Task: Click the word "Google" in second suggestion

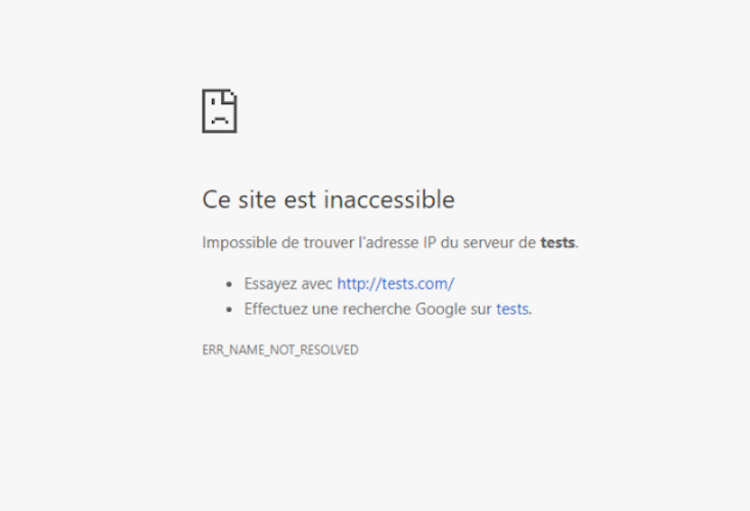Action: tap(441, 309)
